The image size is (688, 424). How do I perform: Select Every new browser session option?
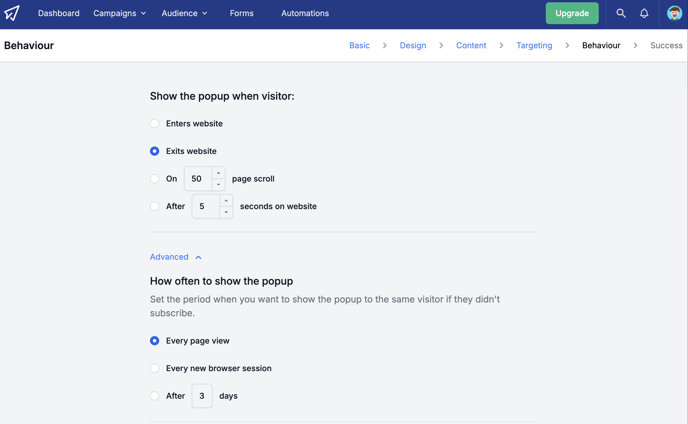(x=154, y=368)
